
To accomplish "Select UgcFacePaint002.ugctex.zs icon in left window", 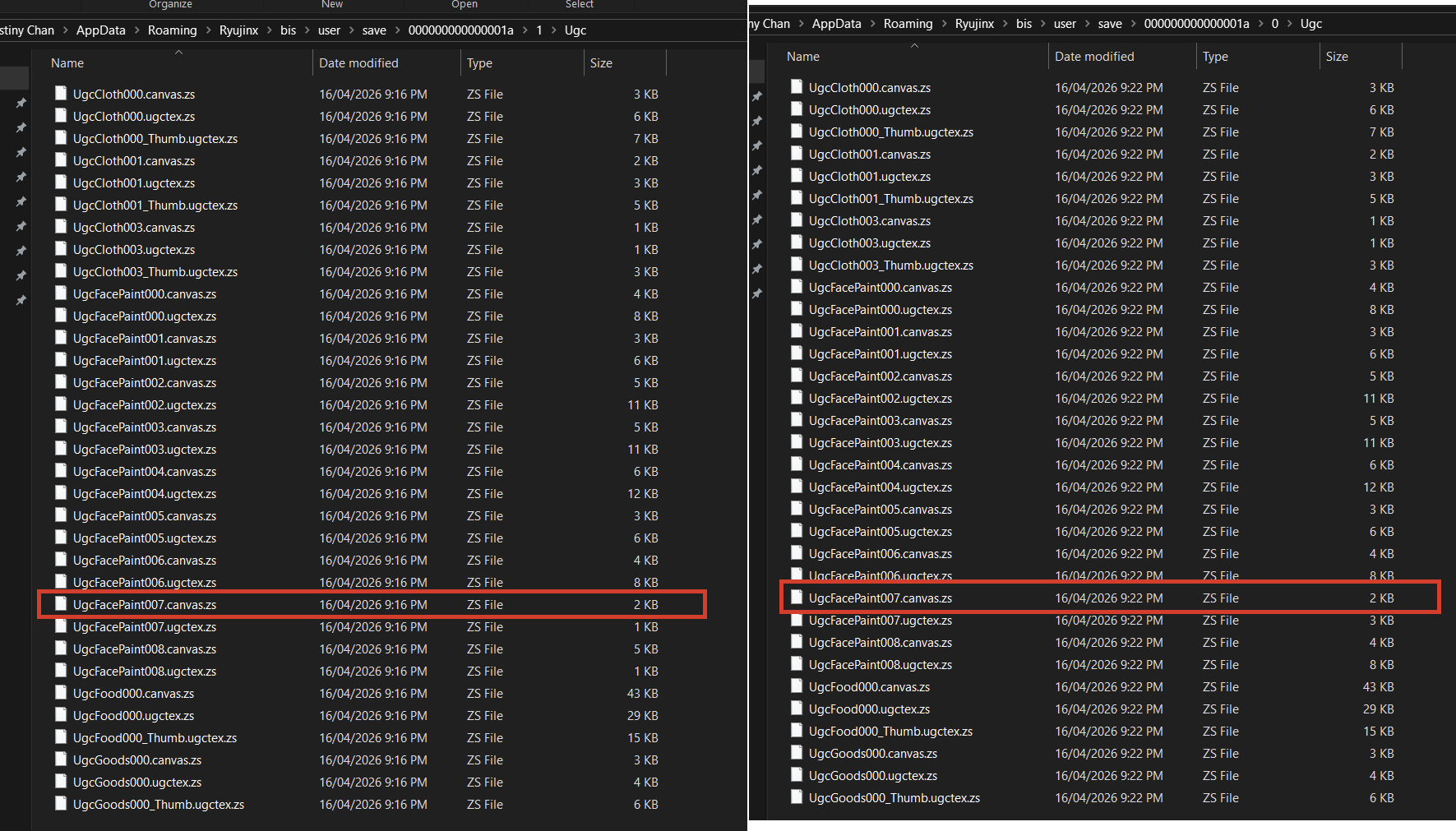I will pos(61,404).
